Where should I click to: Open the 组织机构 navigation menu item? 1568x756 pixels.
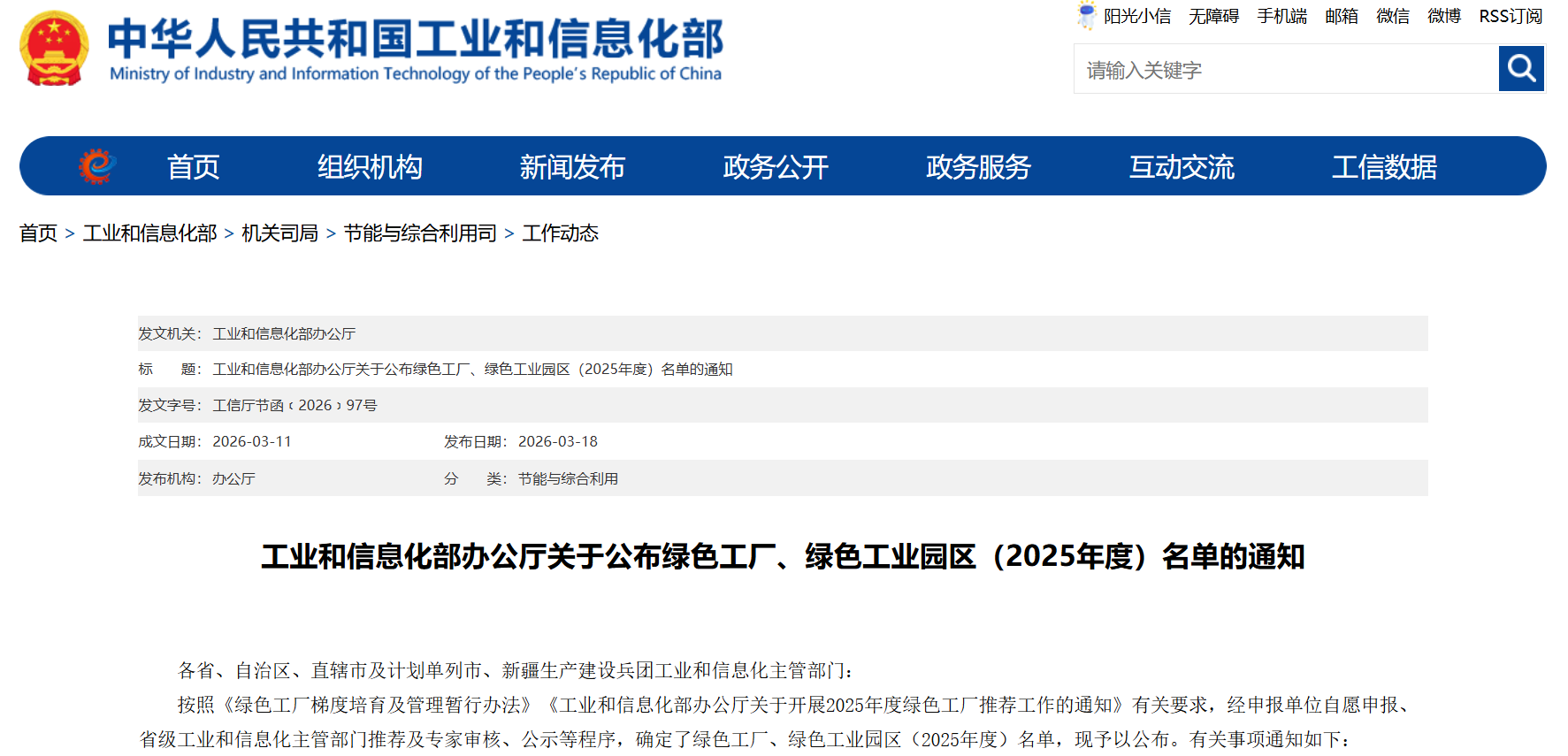(x=370, y=166)
